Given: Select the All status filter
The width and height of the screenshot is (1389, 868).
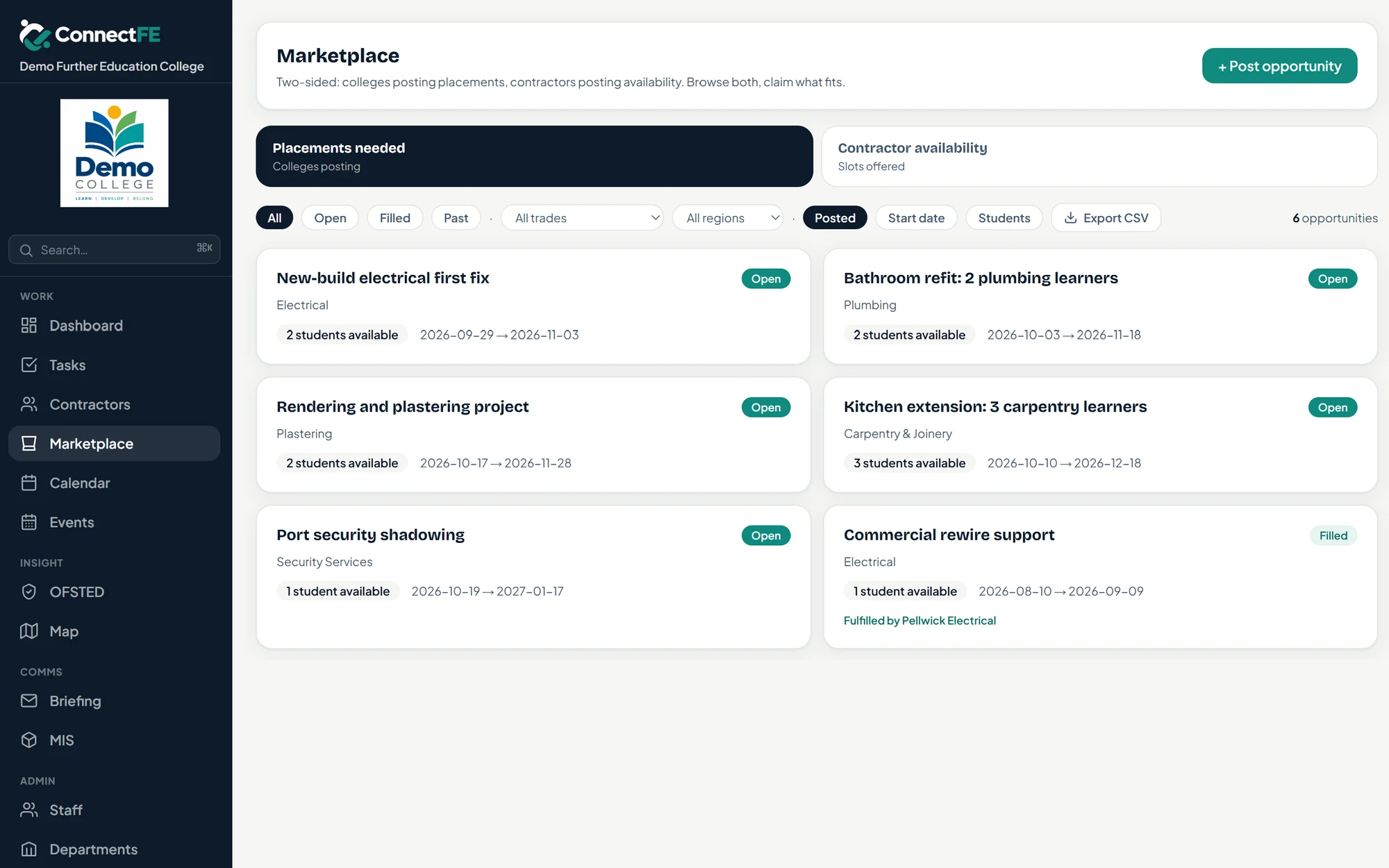Looking at the screenshot, I should click(274, 218).
